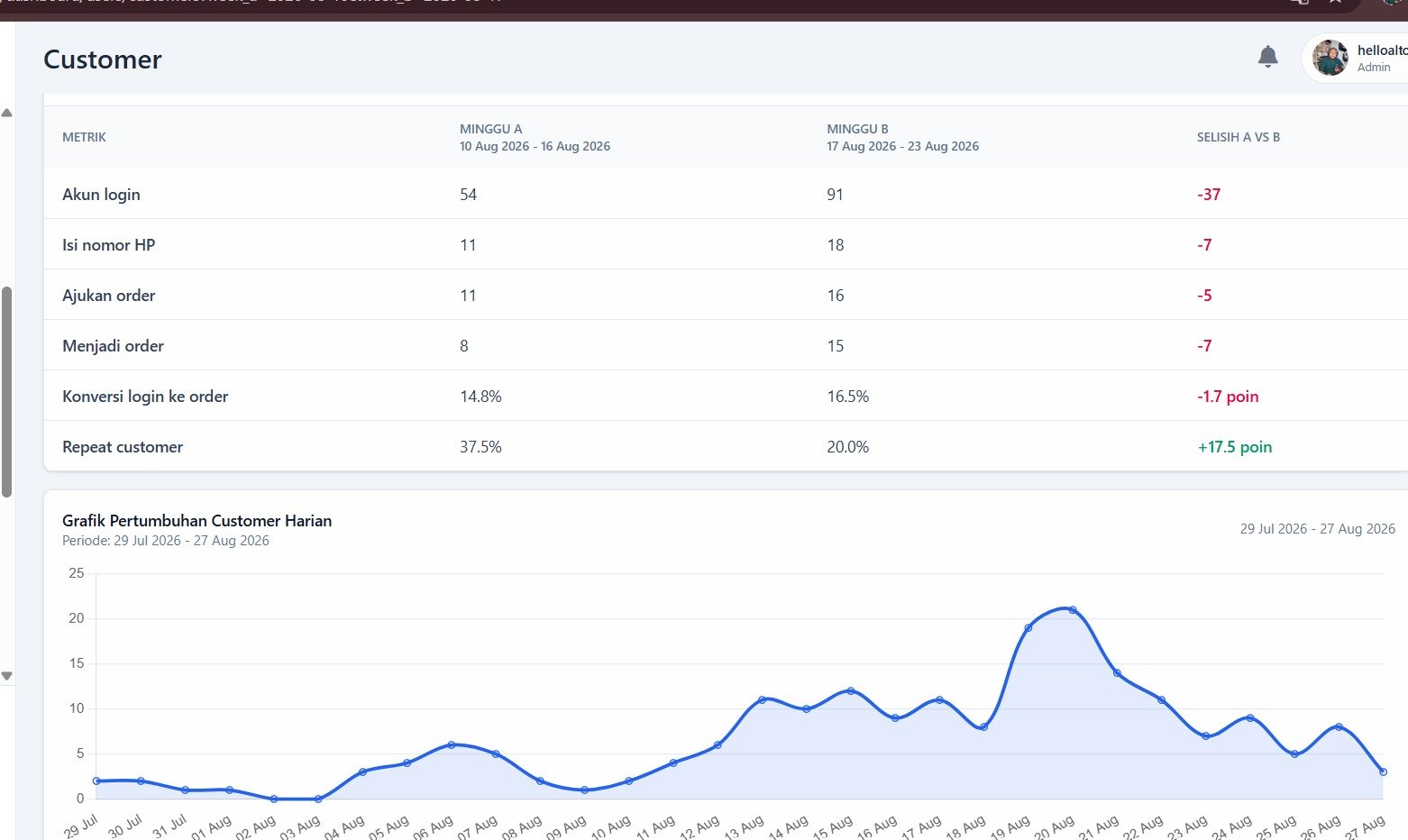Select the Isi nomor HP row label
The height and width of the screenshot is (840, 1408).
(108, 245)
